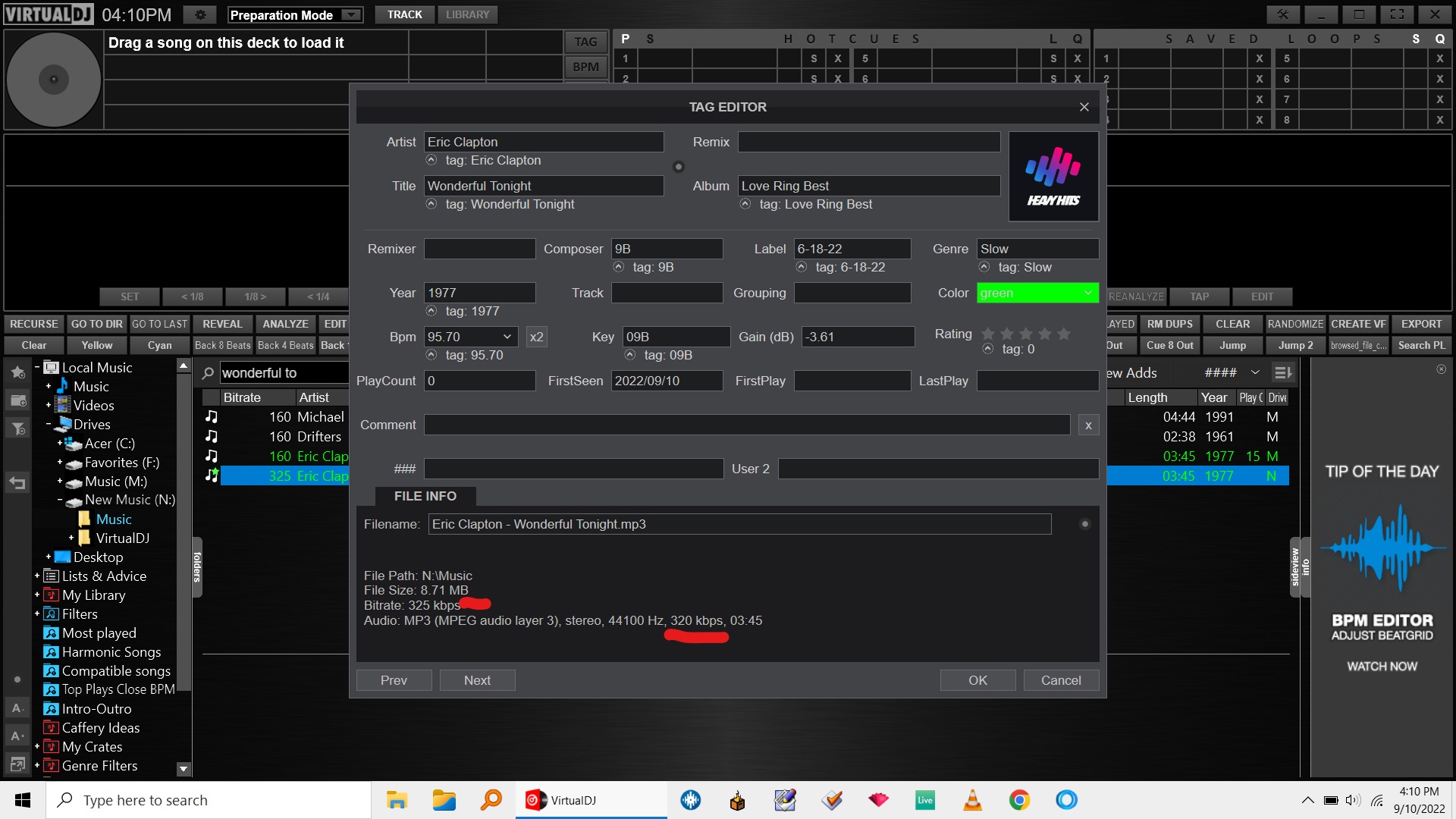
Task: Click the BPM button on the deck
Action: pos(585,67)
